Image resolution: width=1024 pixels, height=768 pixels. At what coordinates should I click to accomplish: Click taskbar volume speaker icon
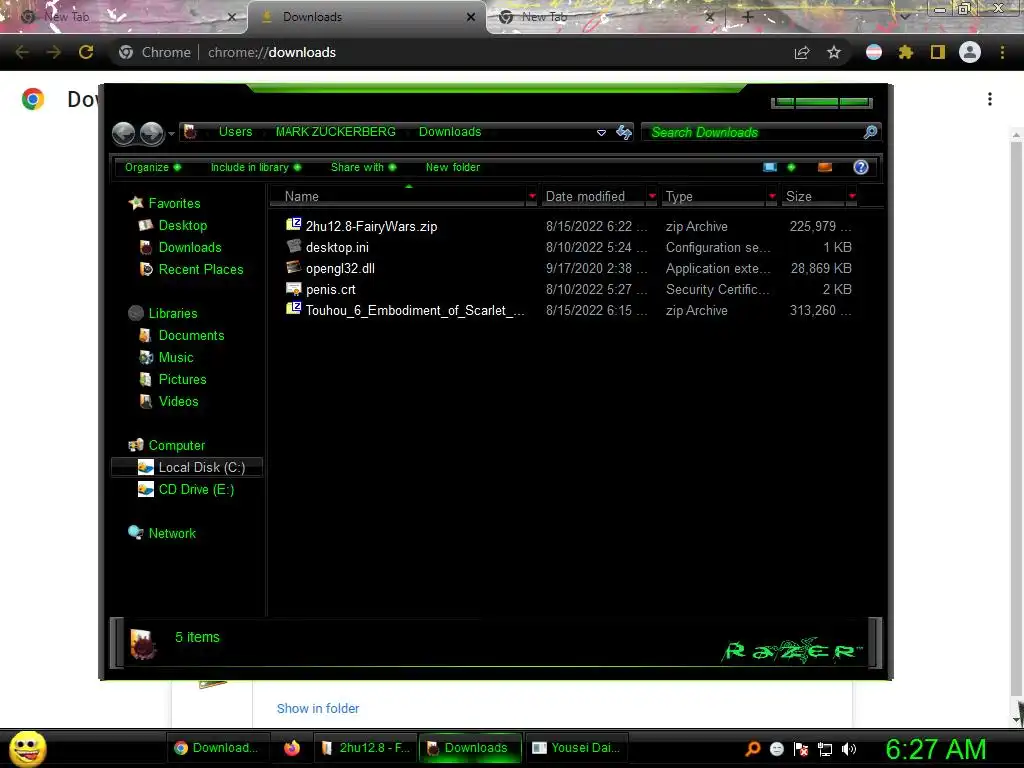[848, 749]
